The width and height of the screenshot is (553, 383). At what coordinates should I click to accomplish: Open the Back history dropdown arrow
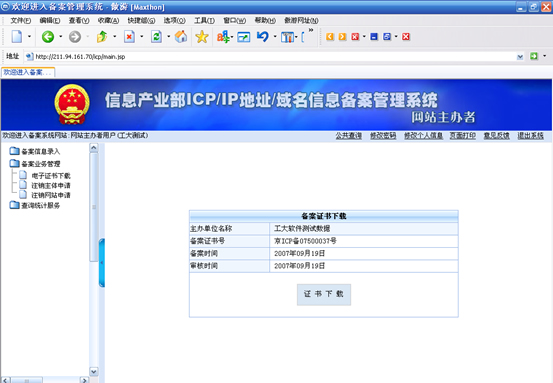[61, 36]
